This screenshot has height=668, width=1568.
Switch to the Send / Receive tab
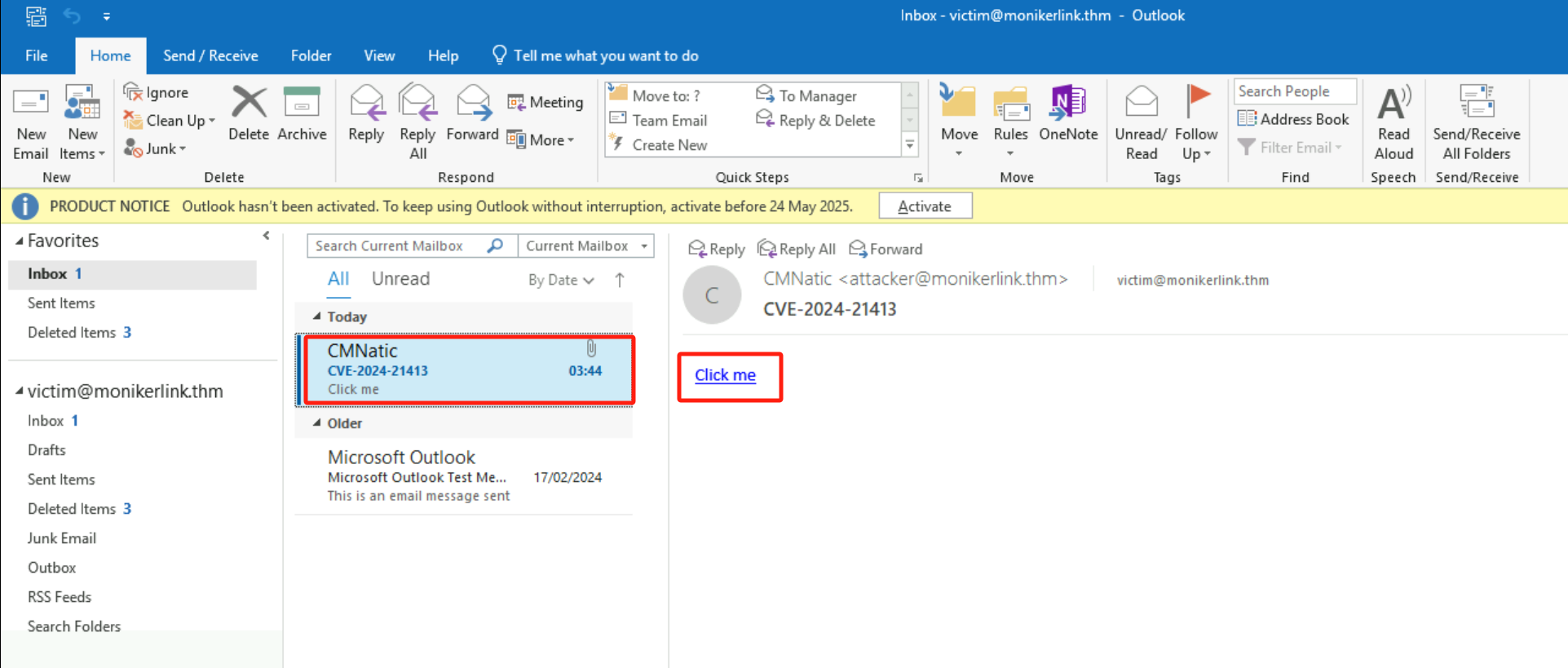(x=210, y=55)
